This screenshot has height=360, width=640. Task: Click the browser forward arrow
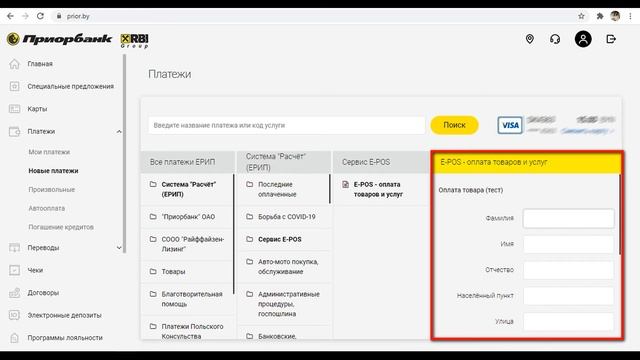click(25, 16)
